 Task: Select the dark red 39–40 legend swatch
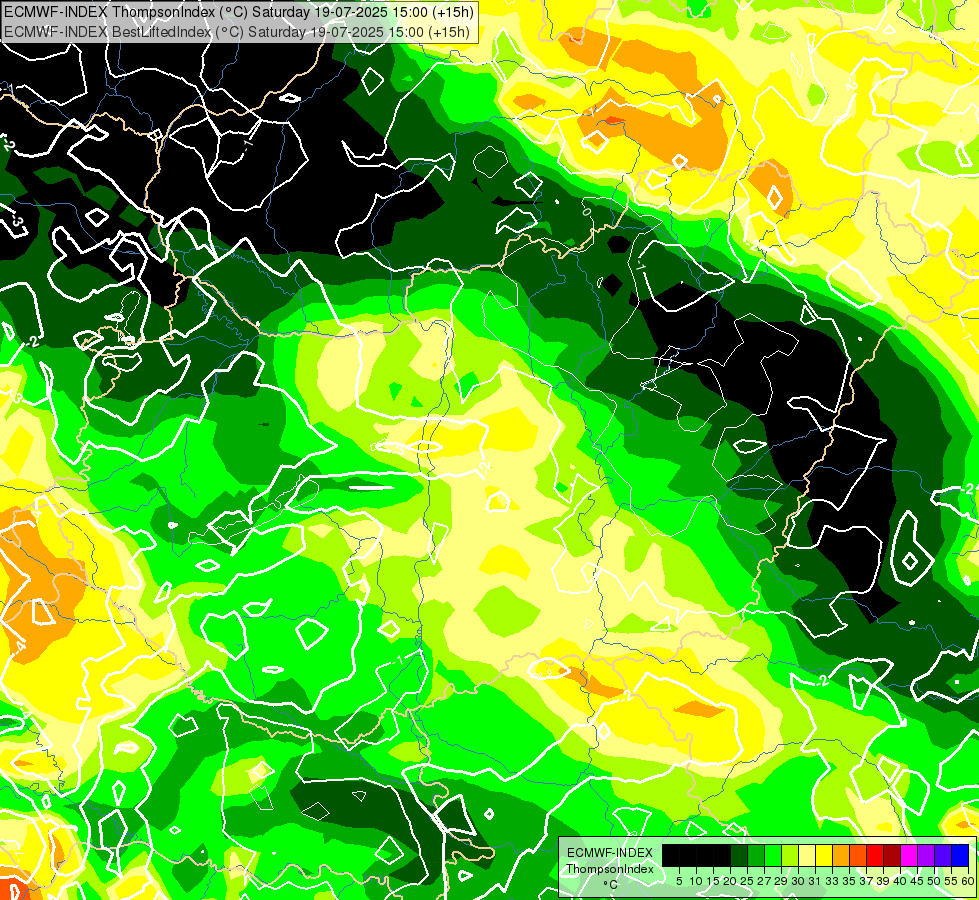892,855
